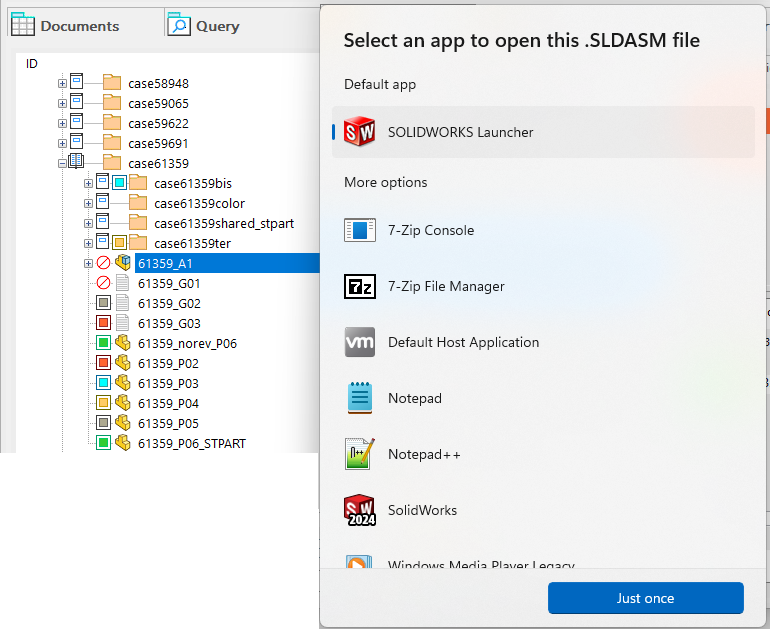770x629 pixels.
Task: Click the forbidden status icon for 61359_G01
Action: coord(103,283)
